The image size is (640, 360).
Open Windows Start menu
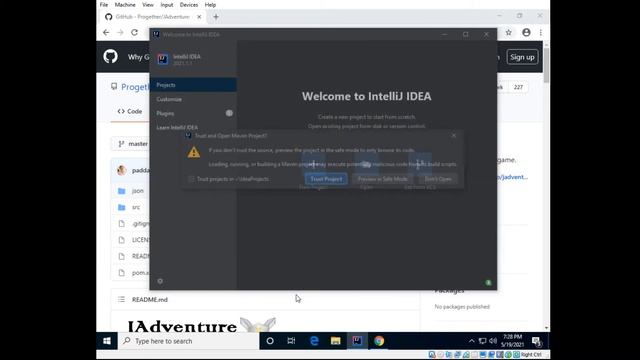(107, 341)
